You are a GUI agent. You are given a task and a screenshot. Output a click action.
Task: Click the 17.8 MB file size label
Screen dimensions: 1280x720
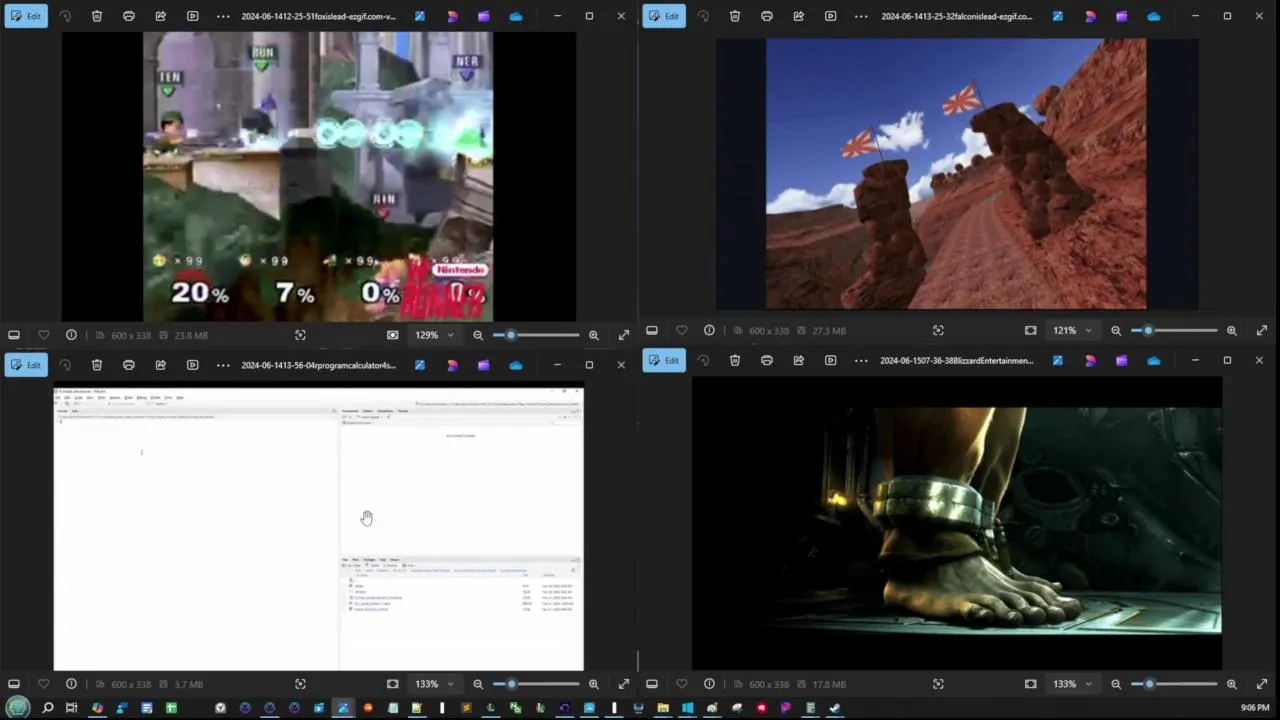pos(829,684)
